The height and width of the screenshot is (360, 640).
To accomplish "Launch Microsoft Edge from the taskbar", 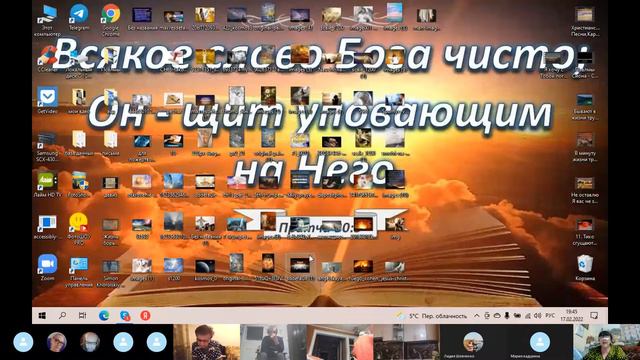I will (104, 316).
